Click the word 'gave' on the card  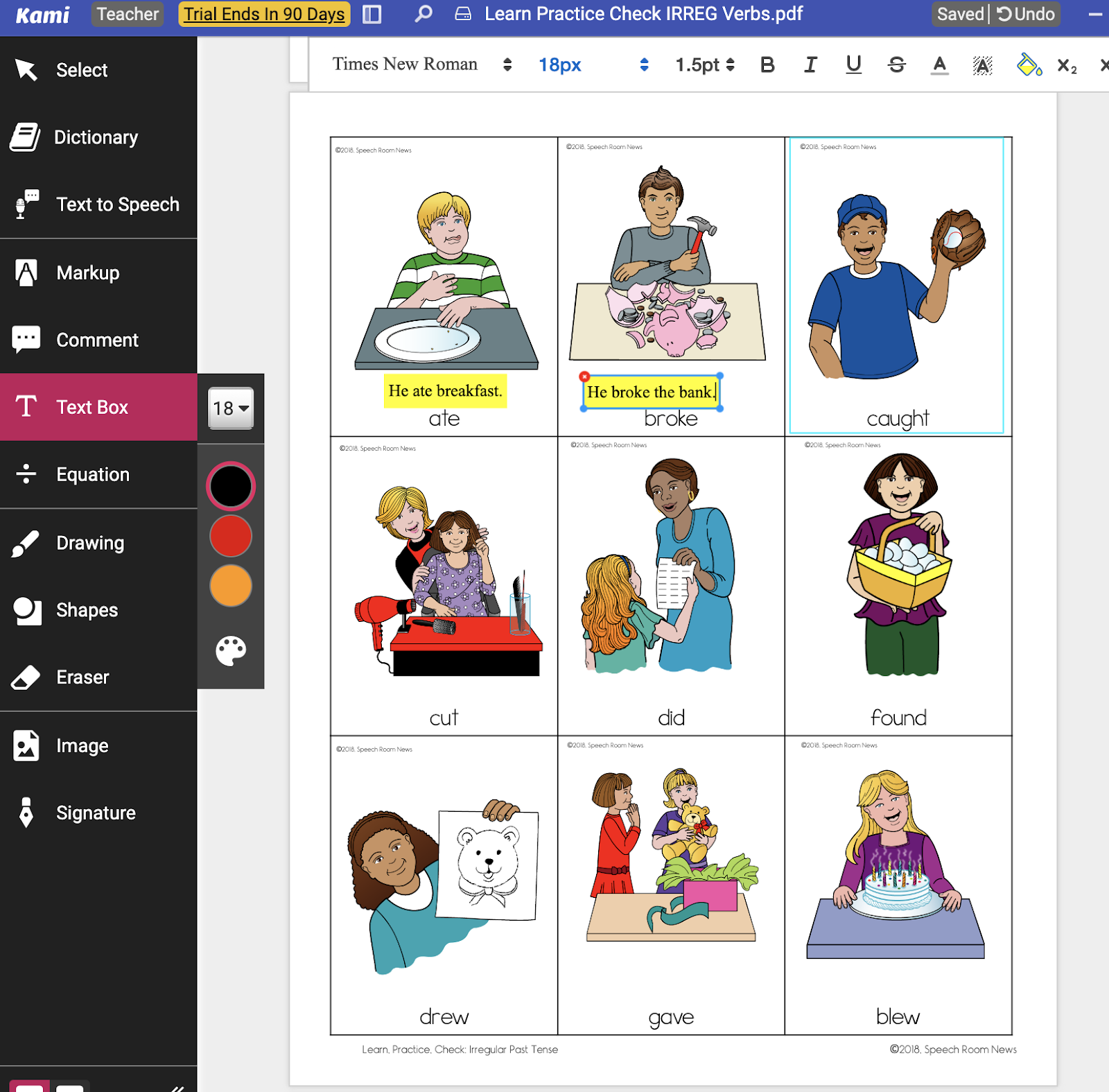coord(671,1018)
